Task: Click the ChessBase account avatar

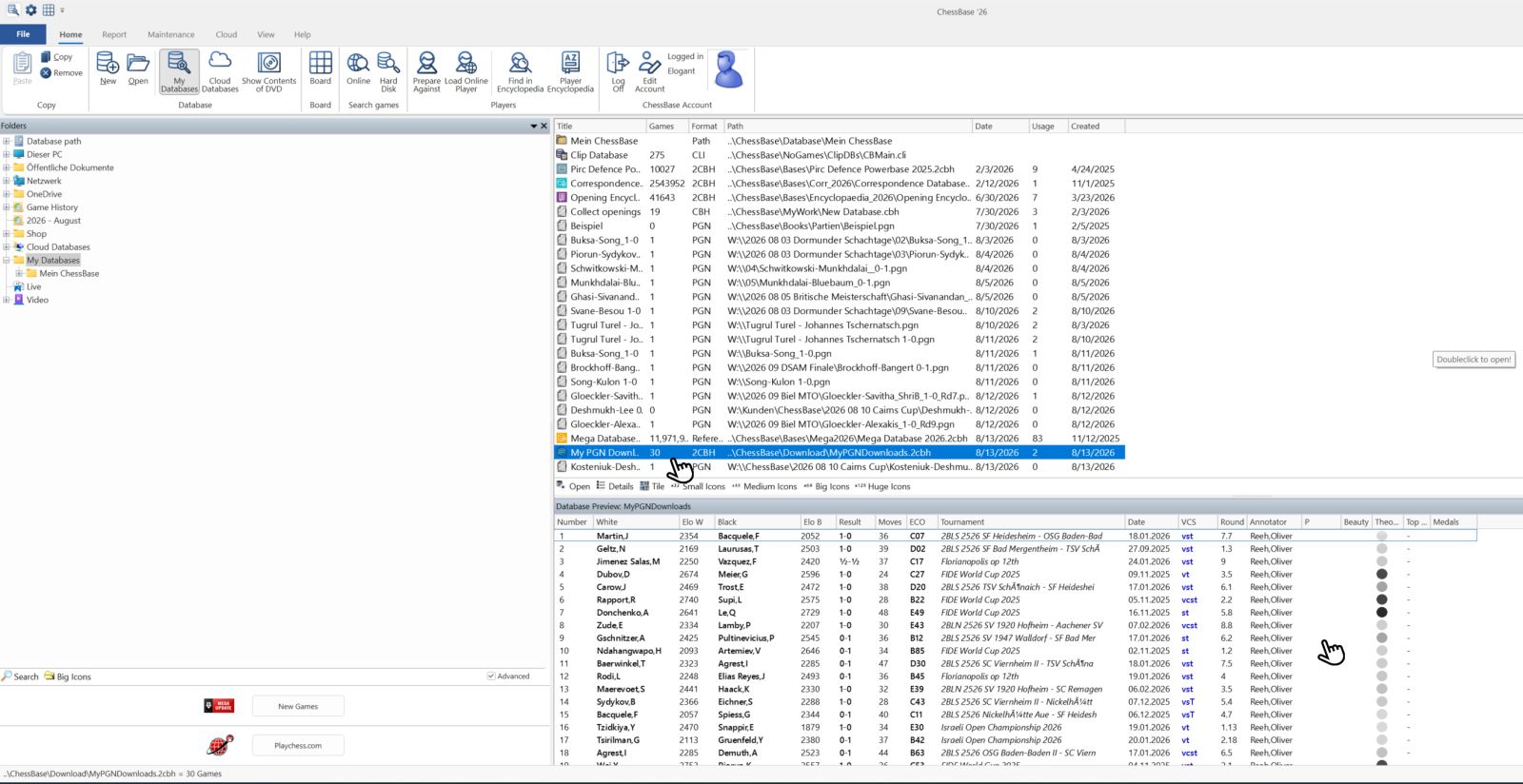Action: [x=729, y=70]
